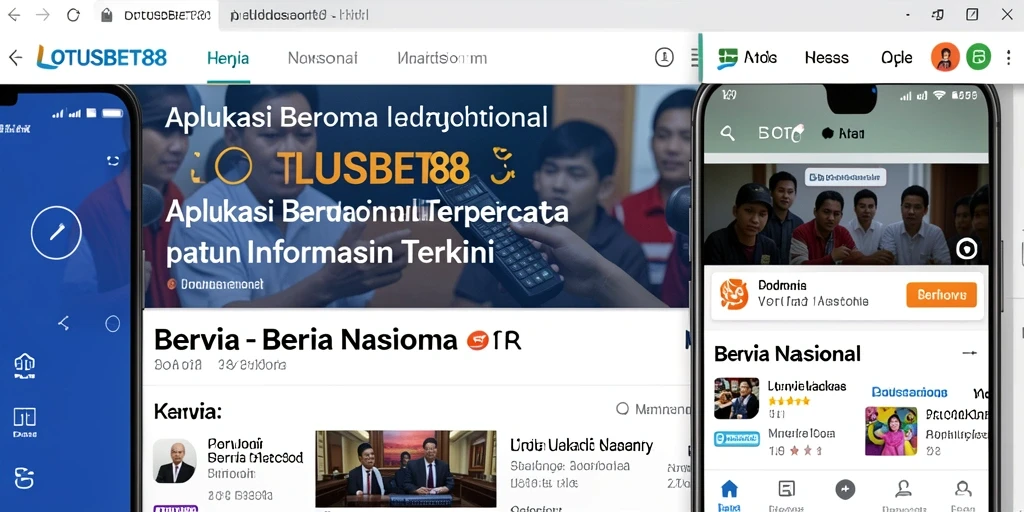1024x512 pixels.
Task: Open the colorful cartoon app thumbnail
Action: 891,431
